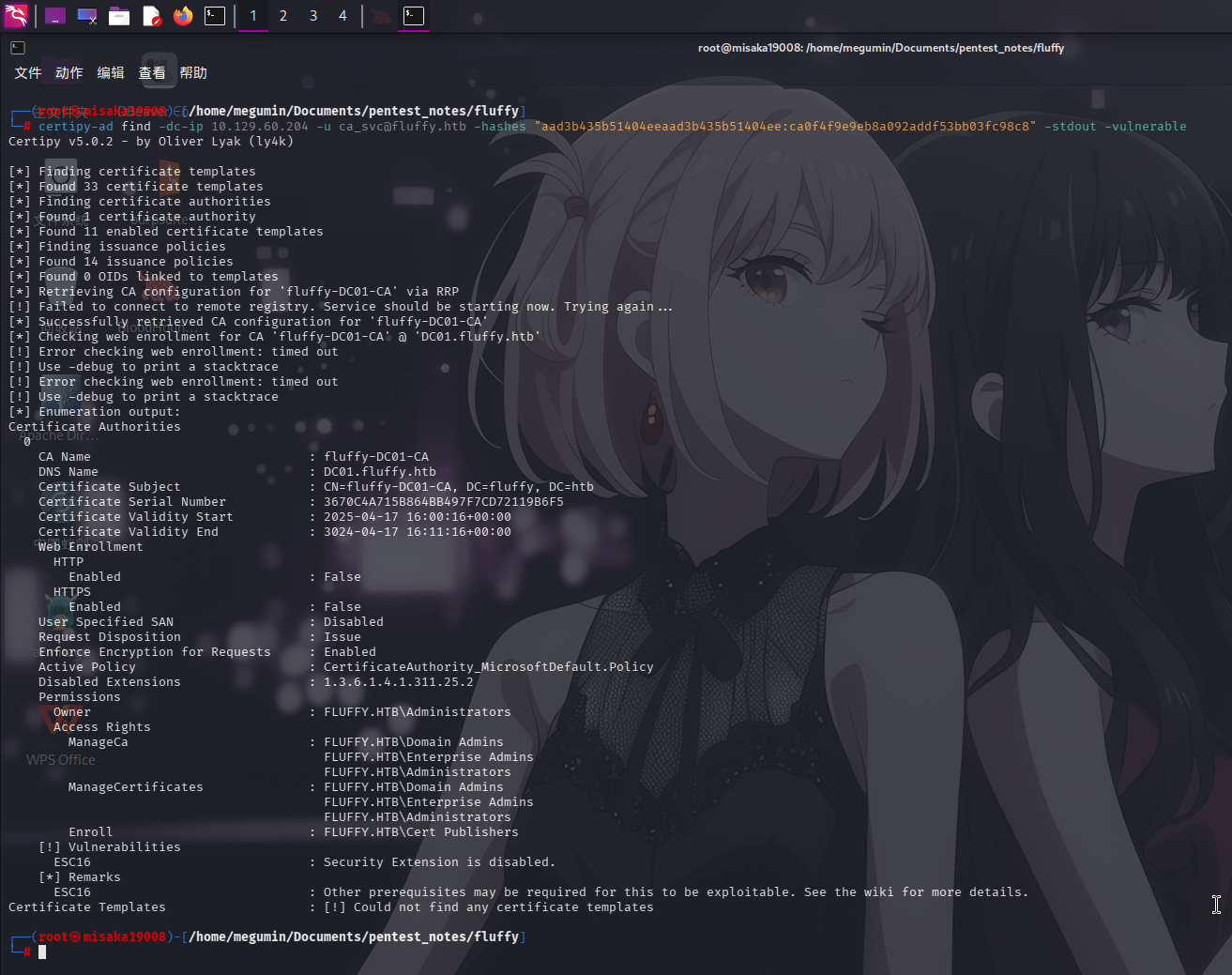Switch to workspace 2
This screenshot has height=975, width=1232.
pos(283,16)
